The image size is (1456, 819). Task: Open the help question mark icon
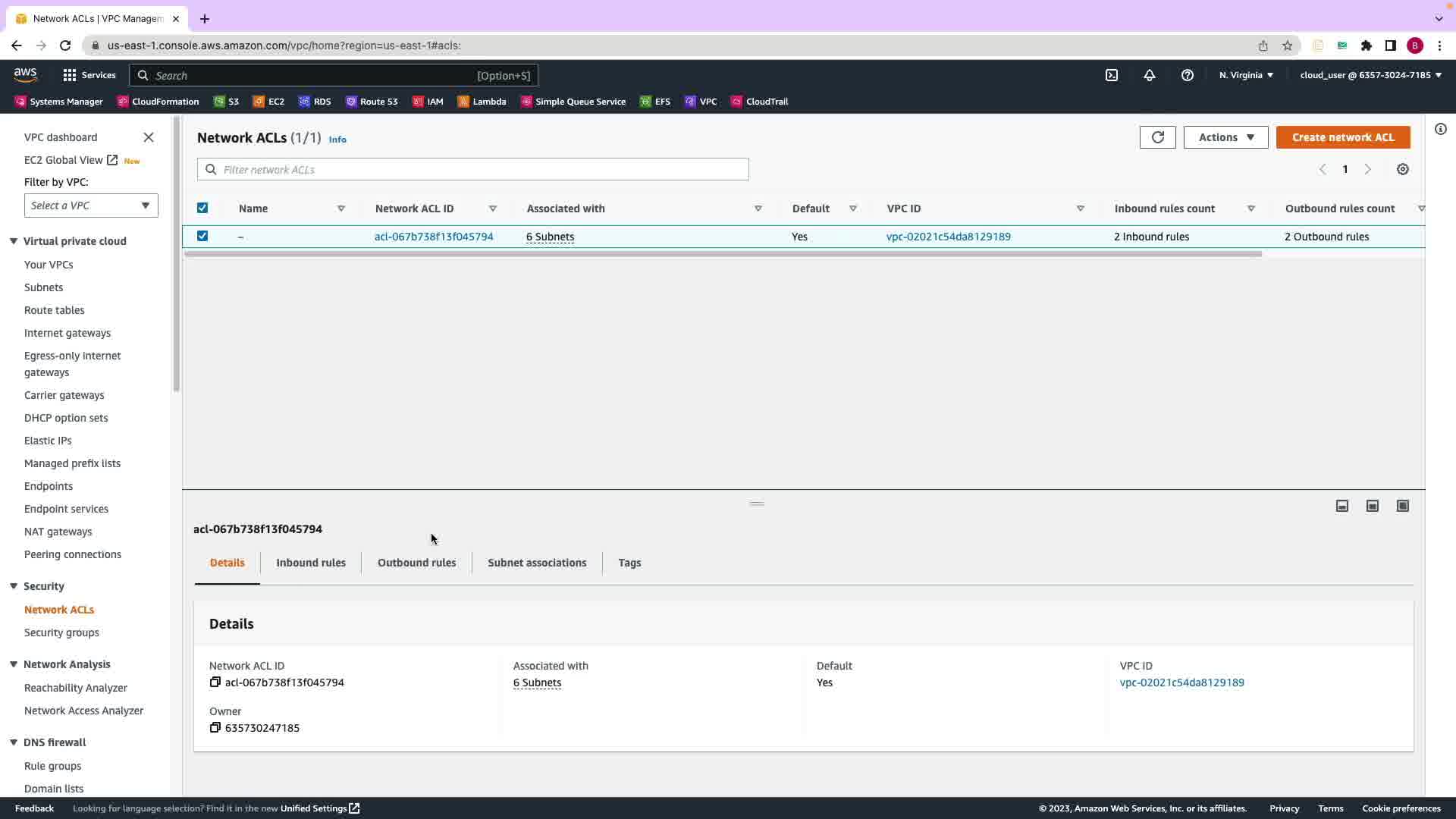tap(1188, 75)
